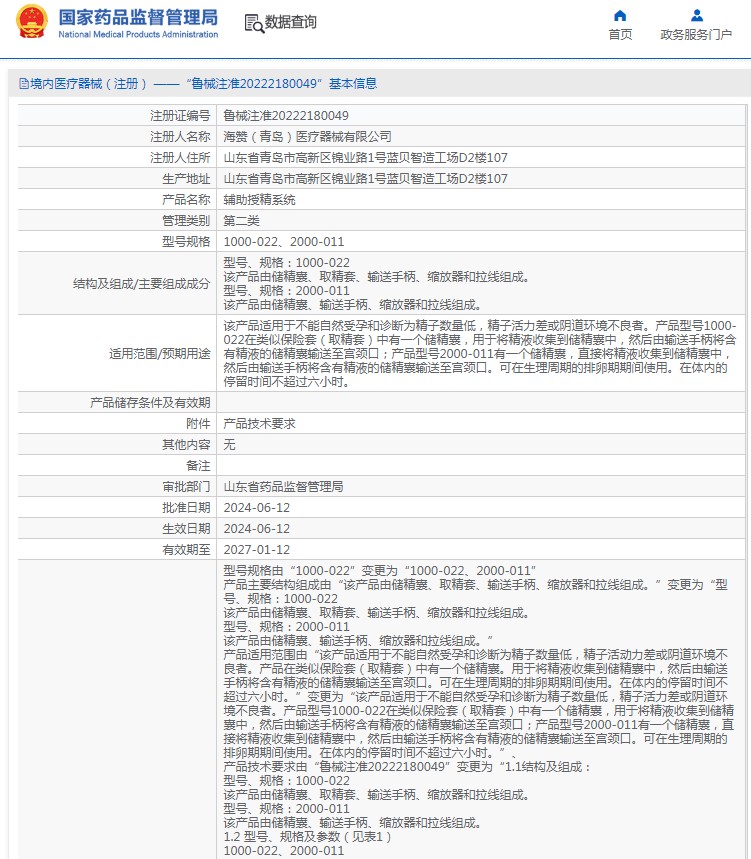Click the 其他内容 value 无
This screenshot has width=751, height=859.
click(230, 444)
